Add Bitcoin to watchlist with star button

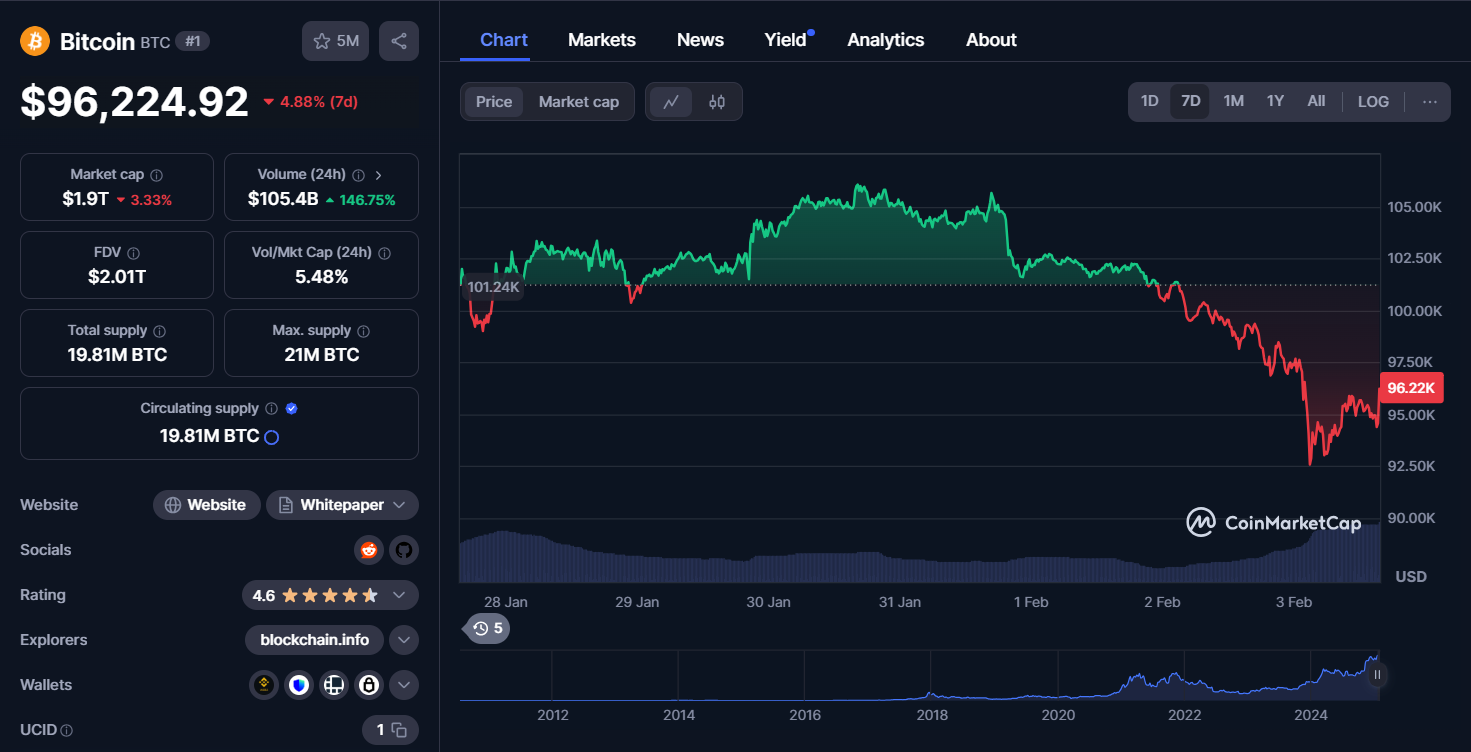(336, 41)
